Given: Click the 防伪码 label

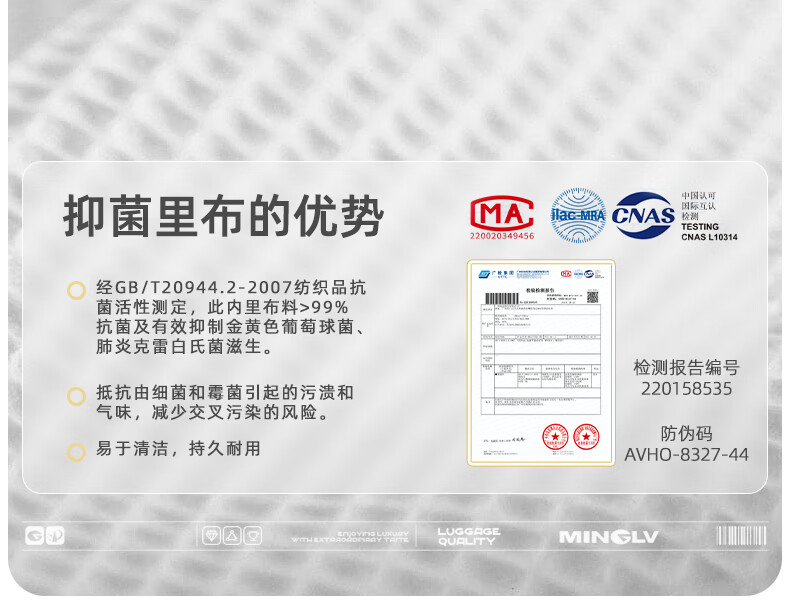Looking at the screenshot, I should tap(686, 433).
